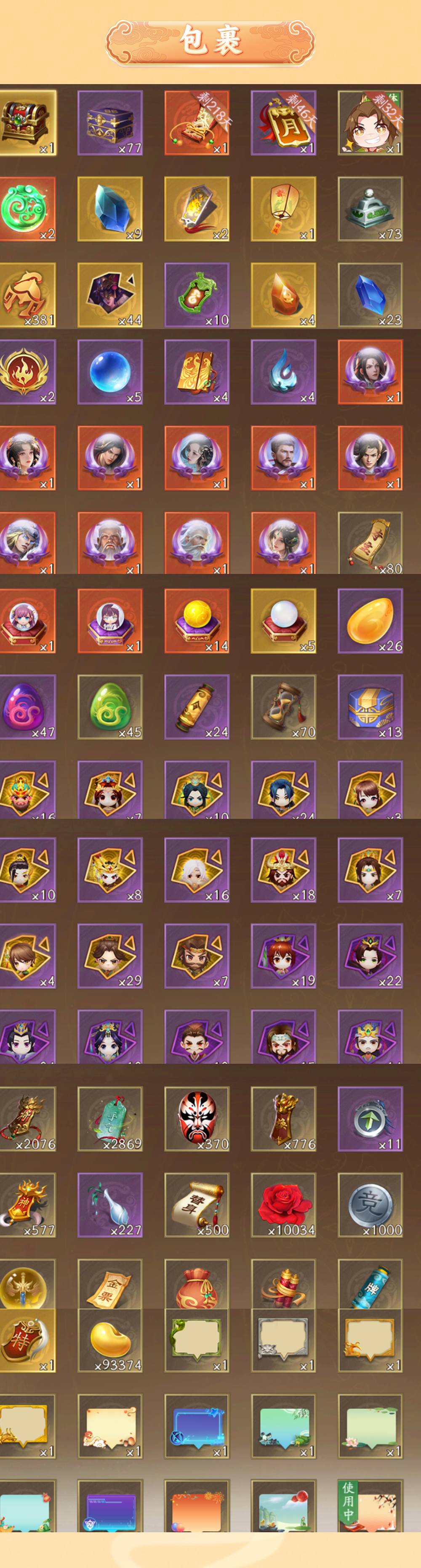Click the gold bean item x93374

coord(110,1341)
